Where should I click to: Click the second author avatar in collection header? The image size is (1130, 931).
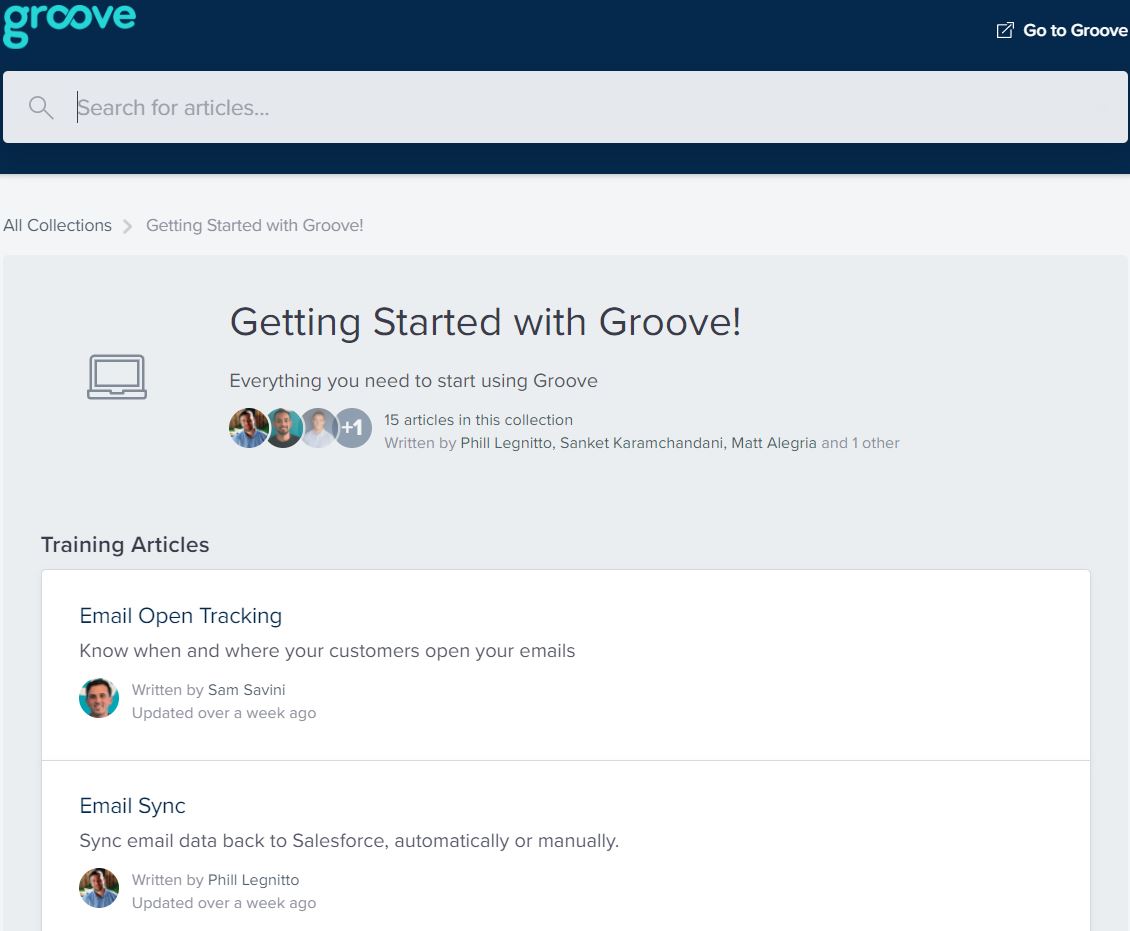click(x=285, y=428)
